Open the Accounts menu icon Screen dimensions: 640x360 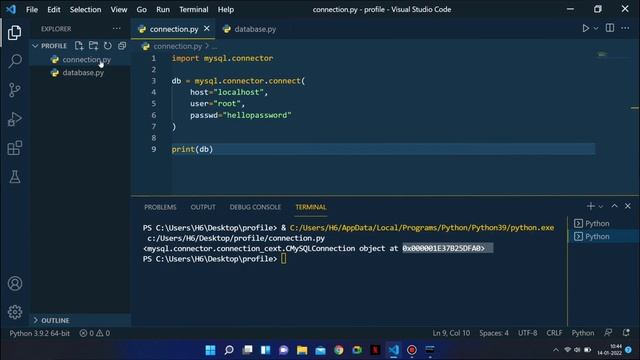click(x=15, y=283)
